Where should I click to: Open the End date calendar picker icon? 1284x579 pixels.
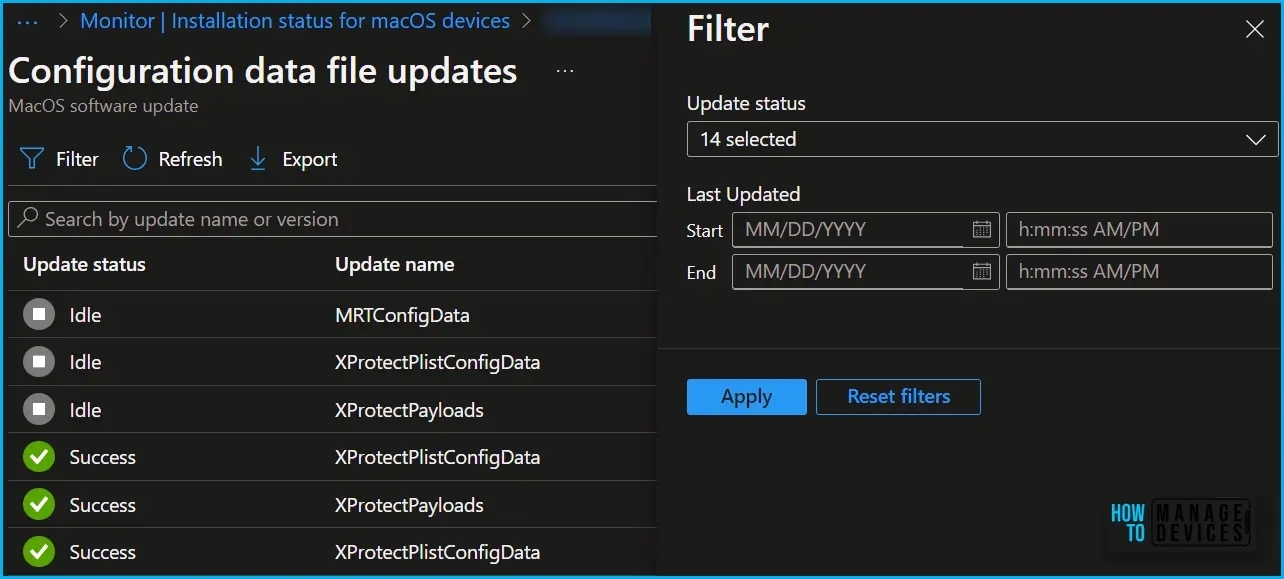[982, 271]
